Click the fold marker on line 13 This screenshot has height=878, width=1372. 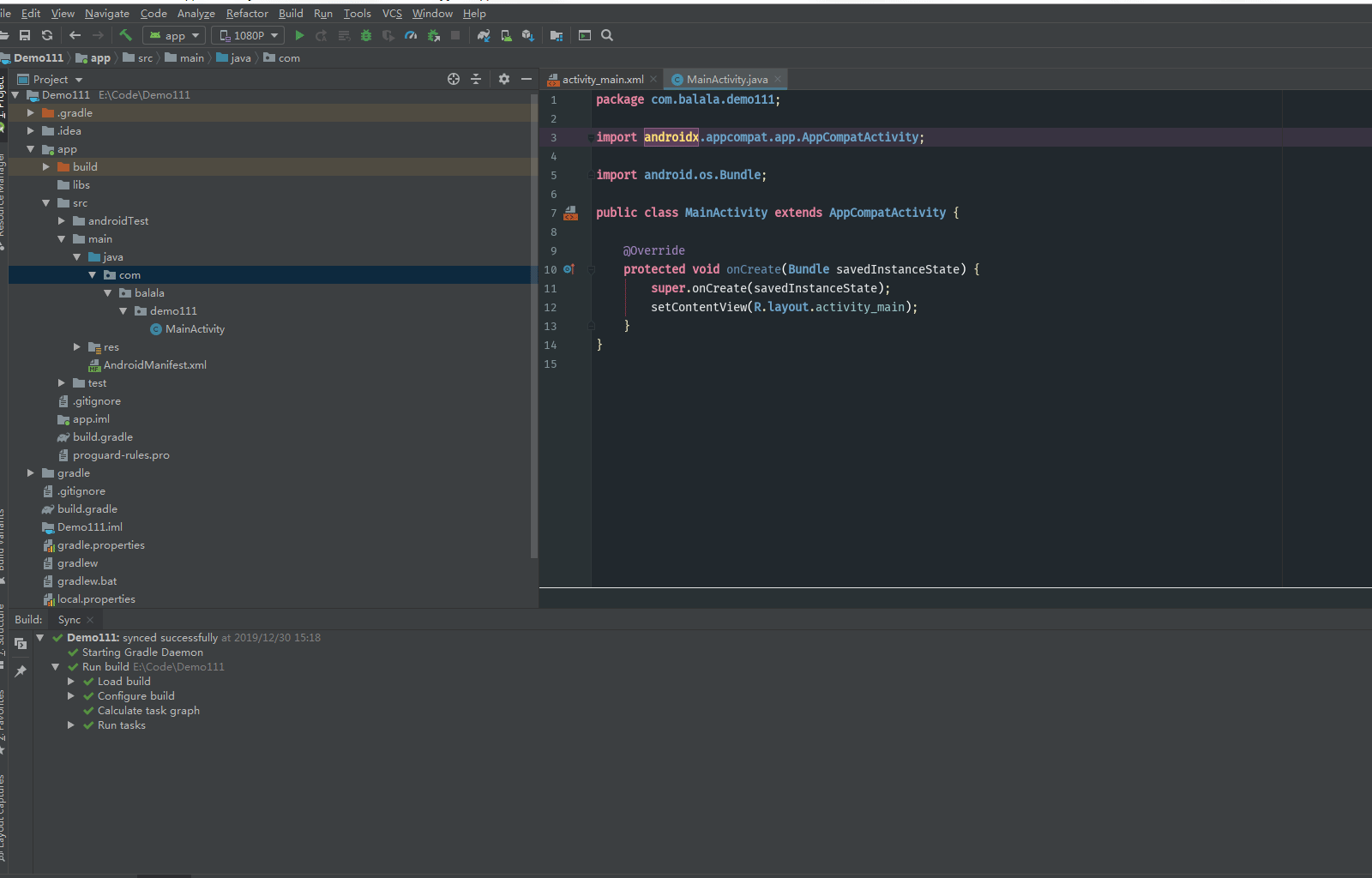pos(591,326)
